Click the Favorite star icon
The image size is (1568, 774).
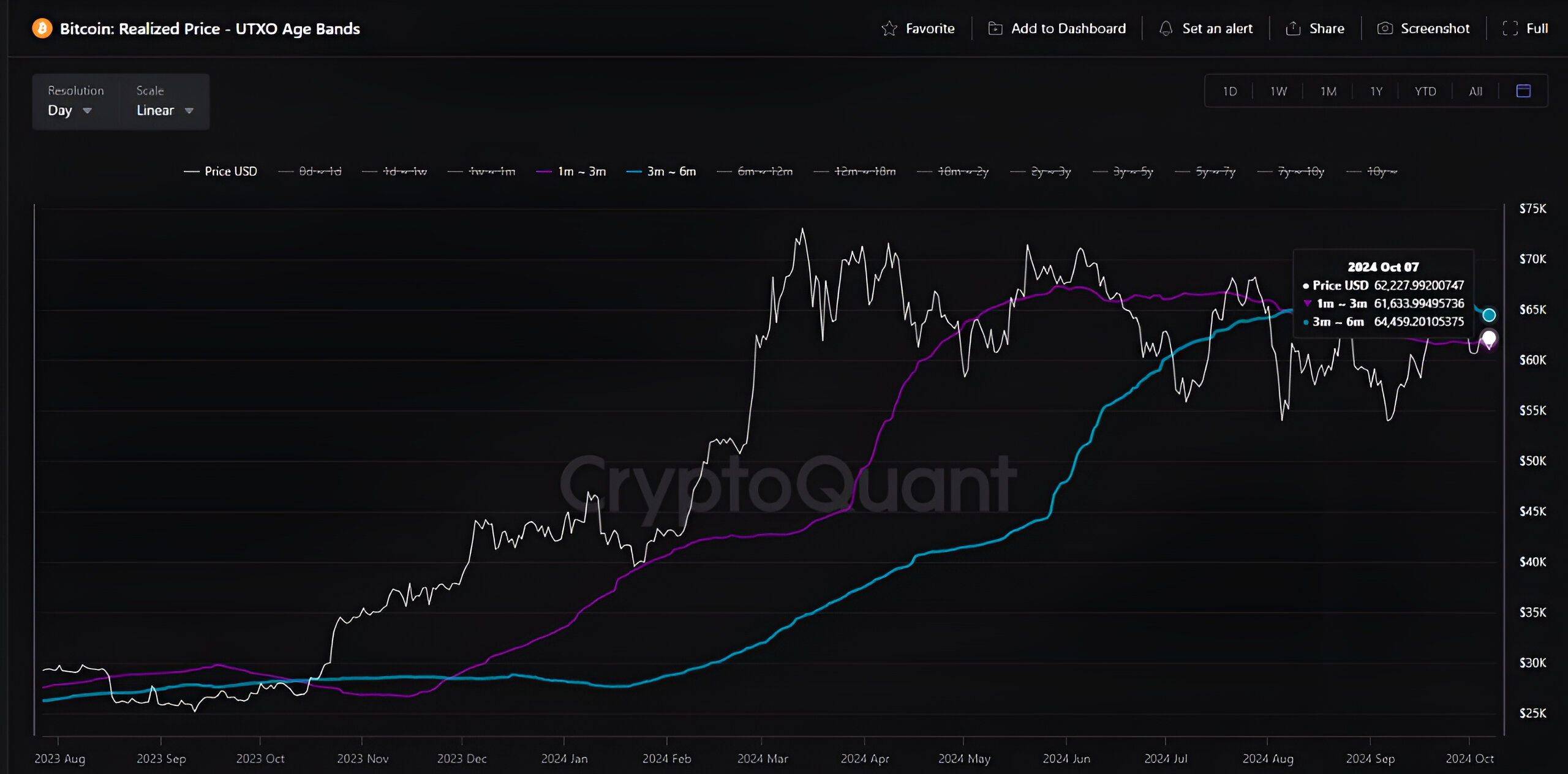point(889,29)
